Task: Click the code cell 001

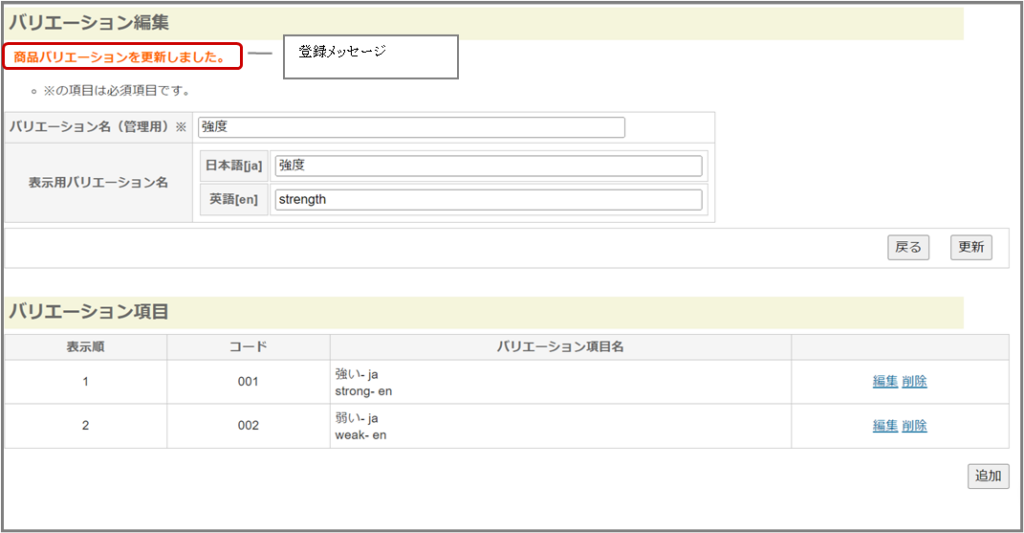Action: [248, 382]
